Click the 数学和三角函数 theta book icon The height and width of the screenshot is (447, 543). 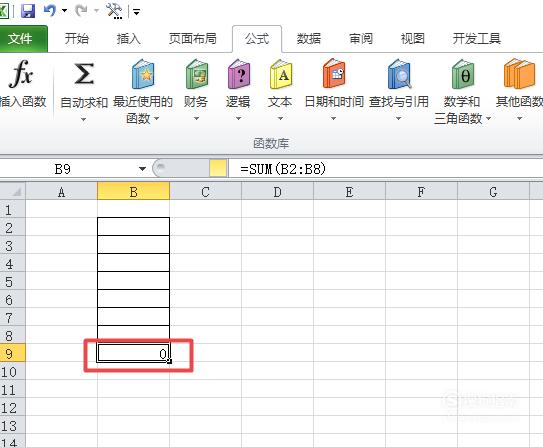[x=463, y=74]
